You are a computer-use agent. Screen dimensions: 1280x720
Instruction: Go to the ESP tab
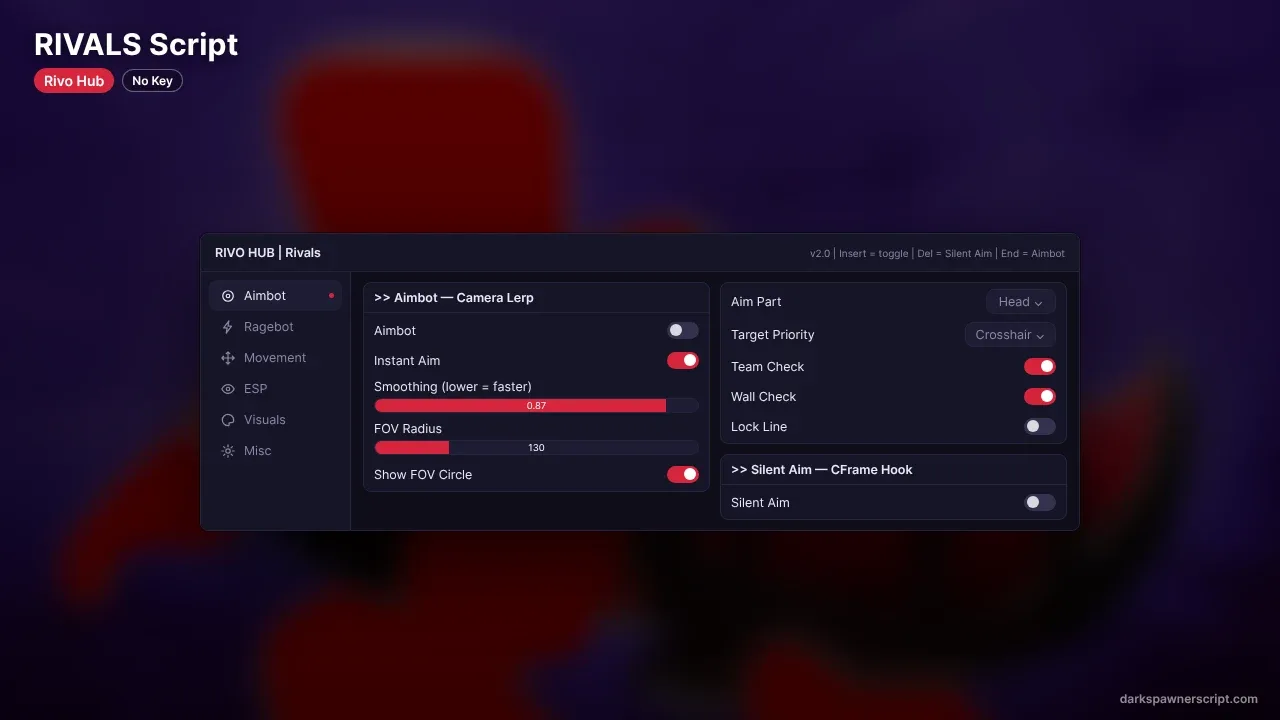pyautogui.click(x=275, y=389)
